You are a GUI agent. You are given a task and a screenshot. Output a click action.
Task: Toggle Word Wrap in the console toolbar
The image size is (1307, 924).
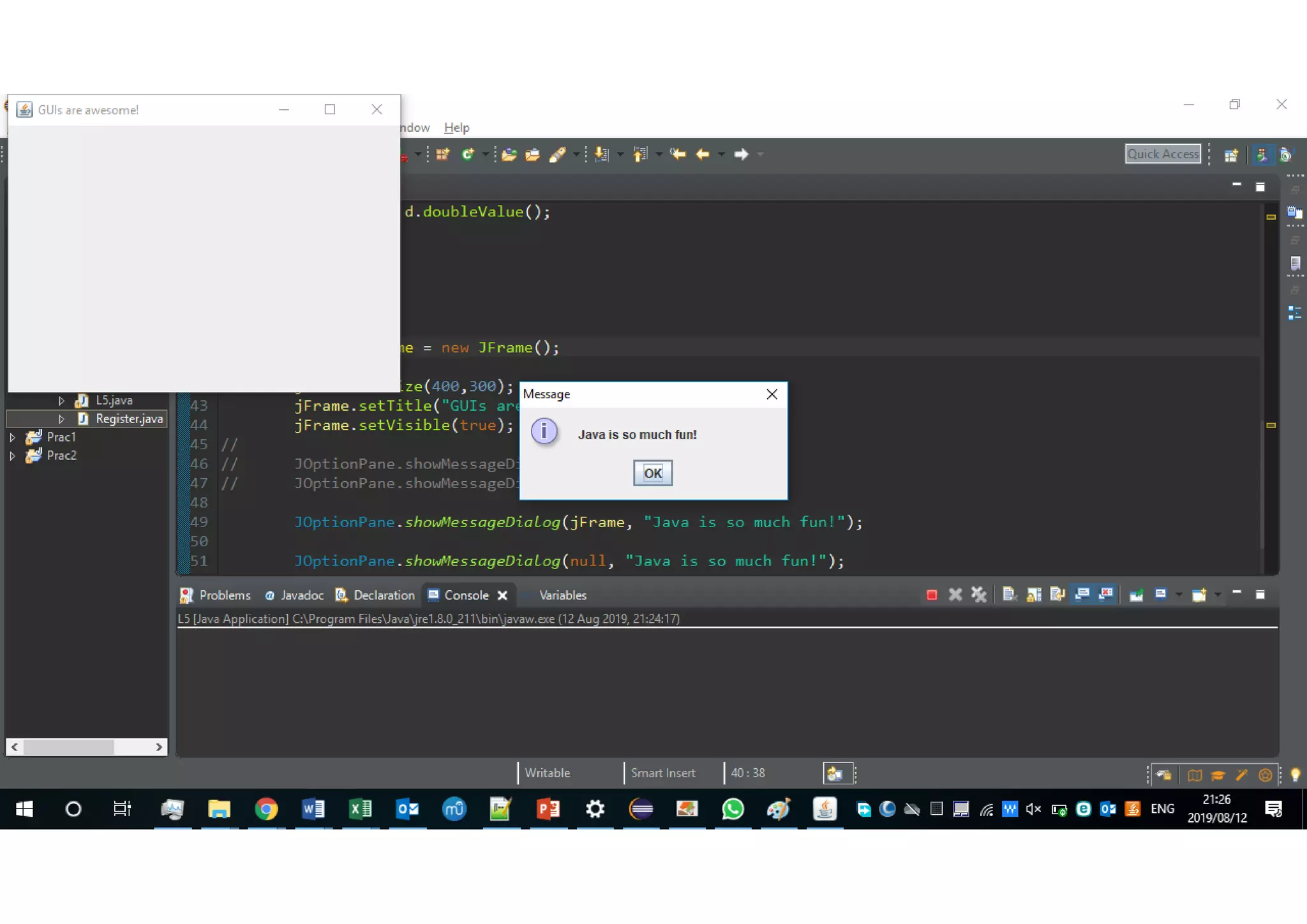(x=1057, y=595)
